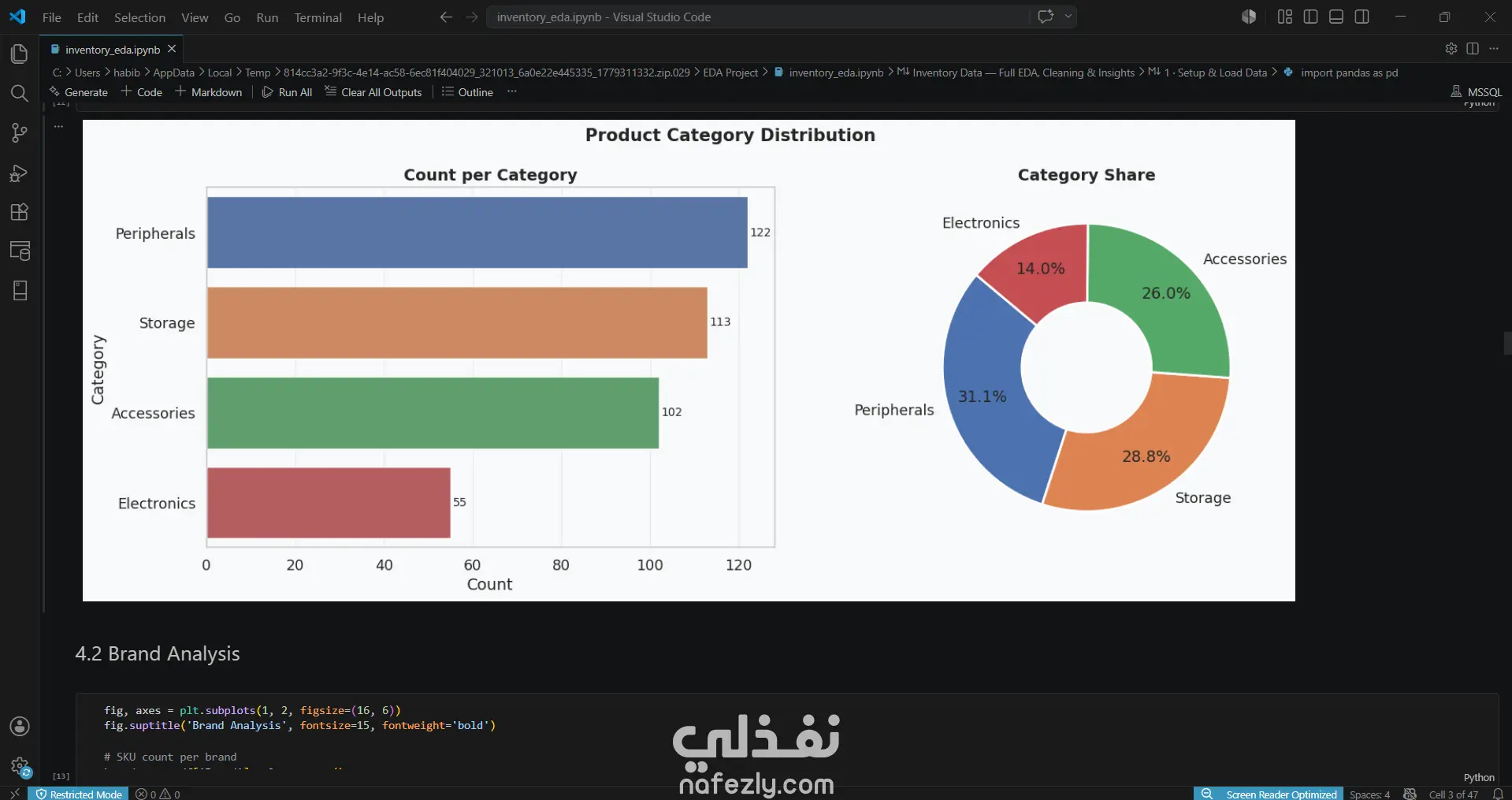Split the editor right
This screenshot has width=1512, height=800.
(1472, 49)
